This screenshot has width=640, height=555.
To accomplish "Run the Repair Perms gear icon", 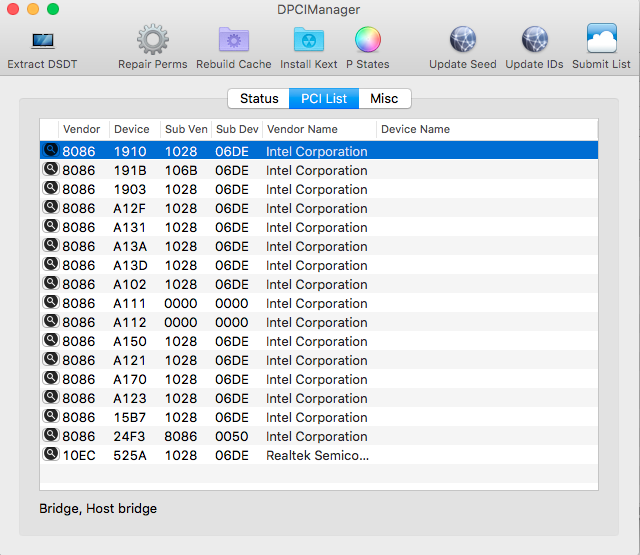I will pos(152,41).
